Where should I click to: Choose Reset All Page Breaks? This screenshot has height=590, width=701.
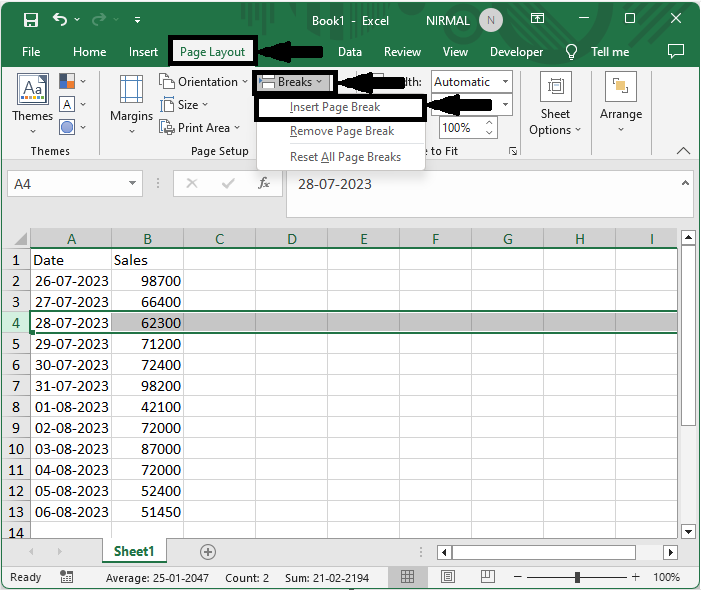[345, 157]
